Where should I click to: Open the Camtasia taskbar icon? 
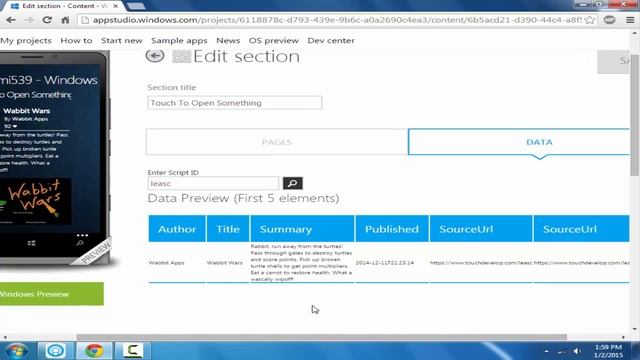click(133, 351)
